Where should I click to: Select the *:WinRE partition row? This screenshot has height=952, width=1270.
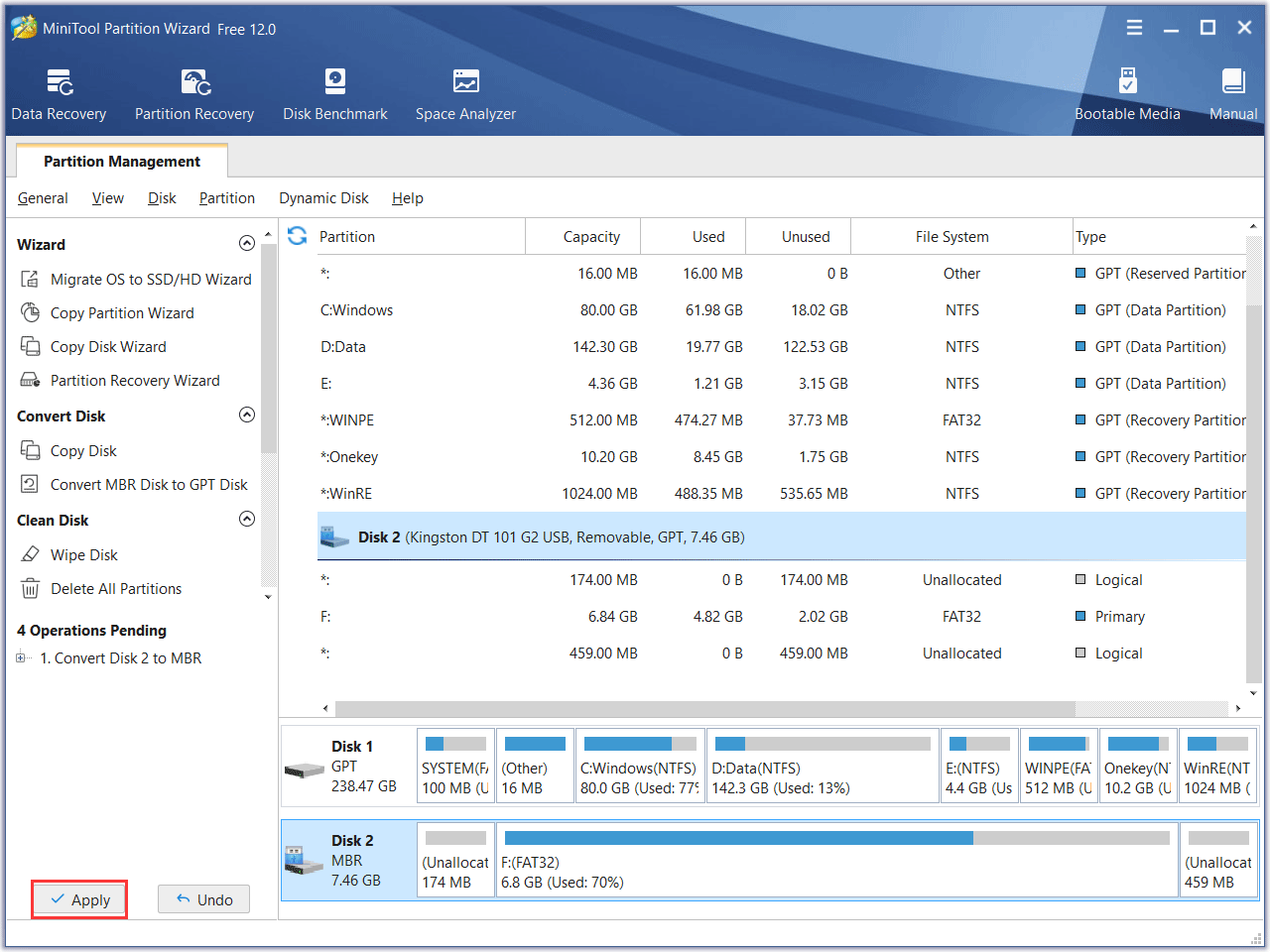tap(781, 494)
